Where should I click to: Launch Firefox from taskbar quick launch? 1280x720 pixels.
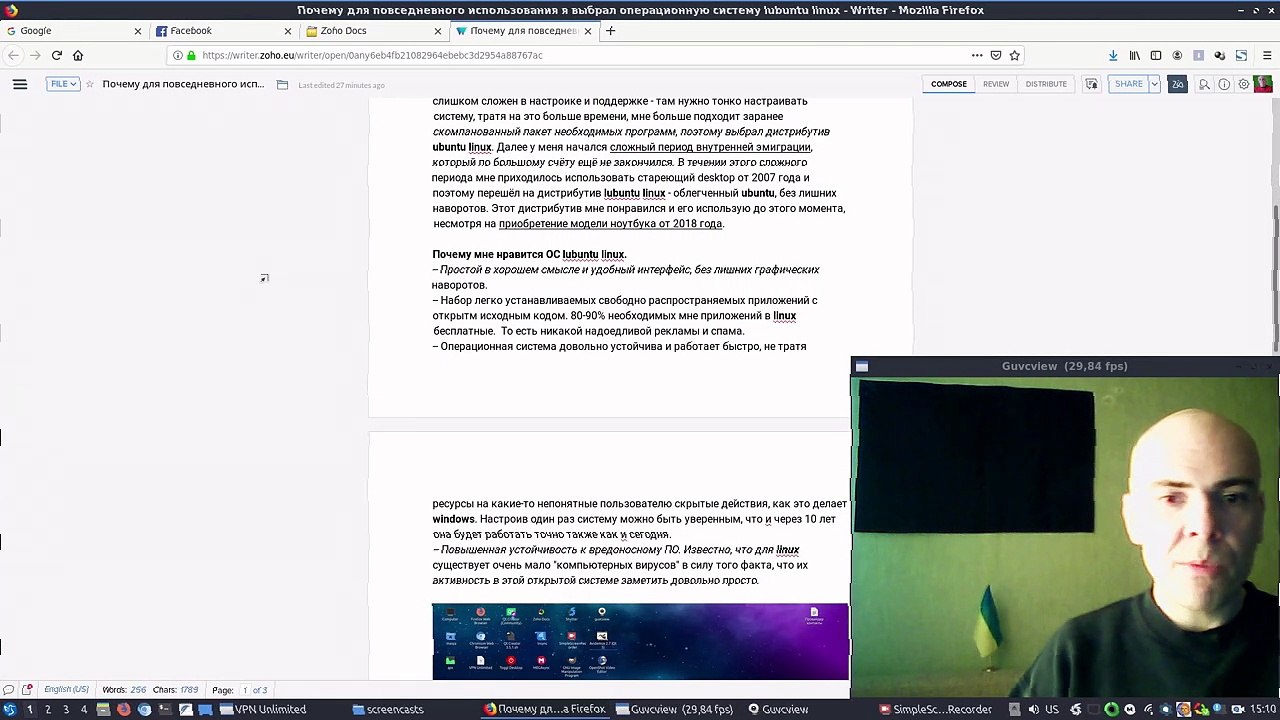point(124,709)
